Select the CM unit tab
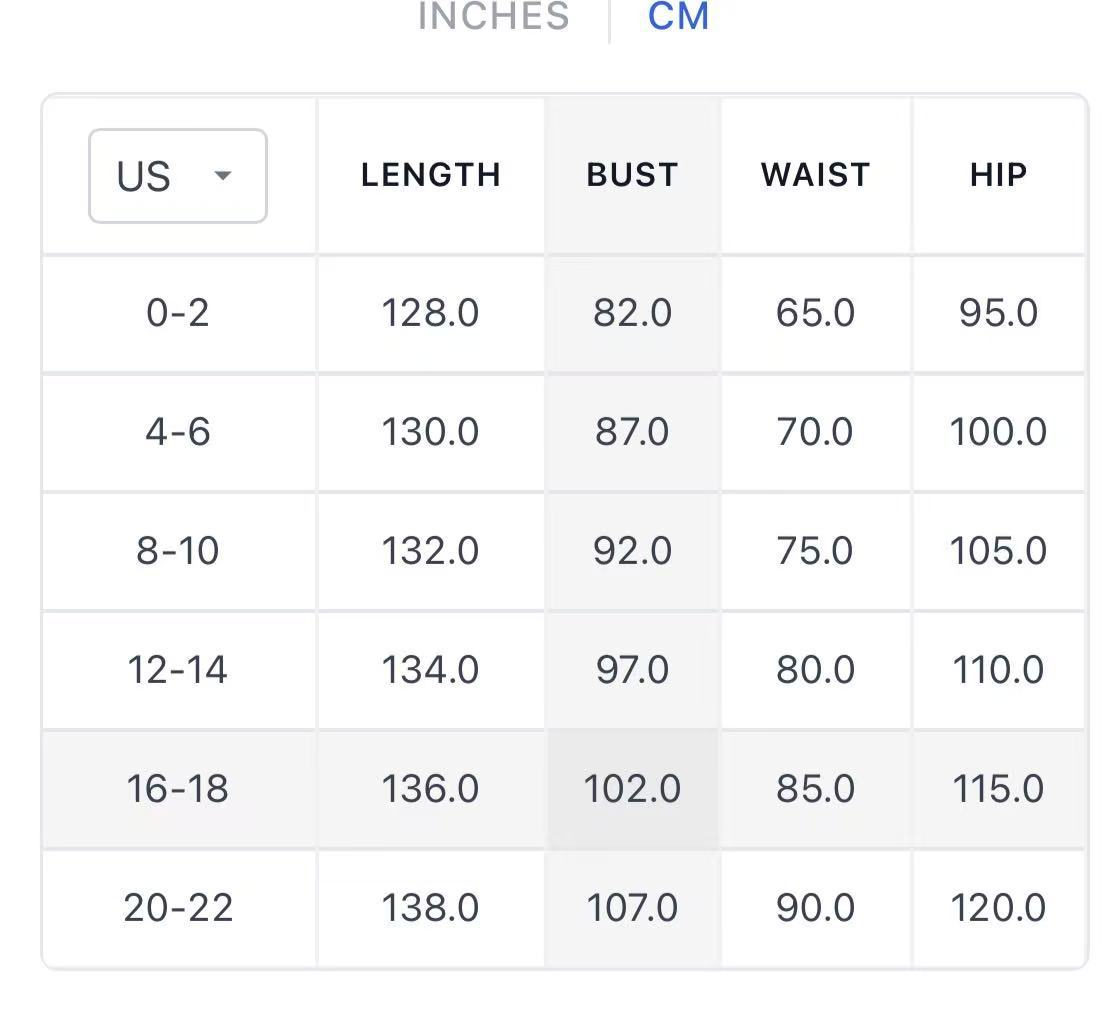 (x=678, y=16)
